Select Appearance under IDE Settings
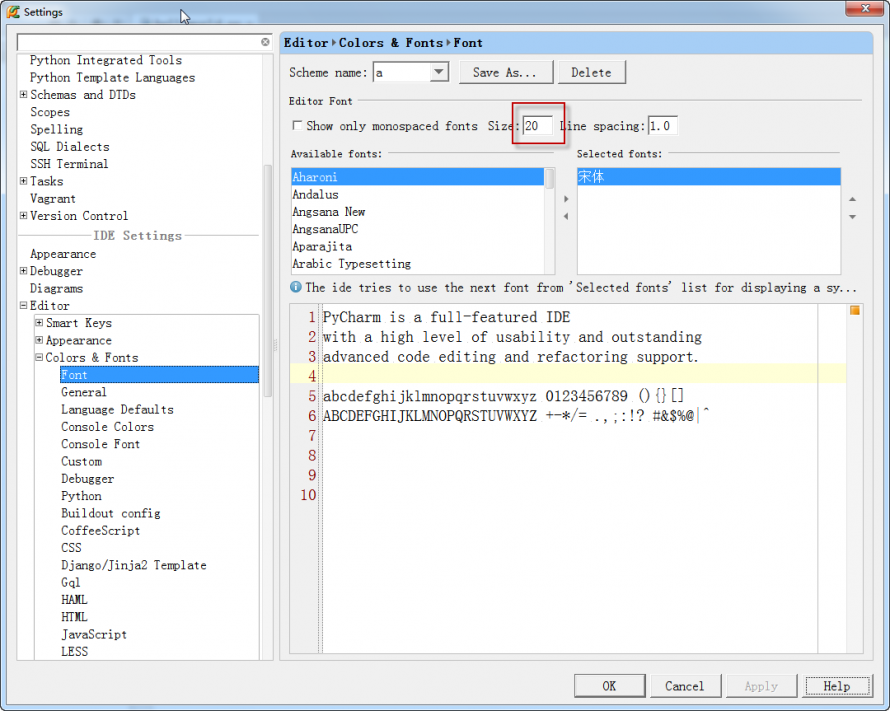This screenshot has height=711, width=890. 63,254
